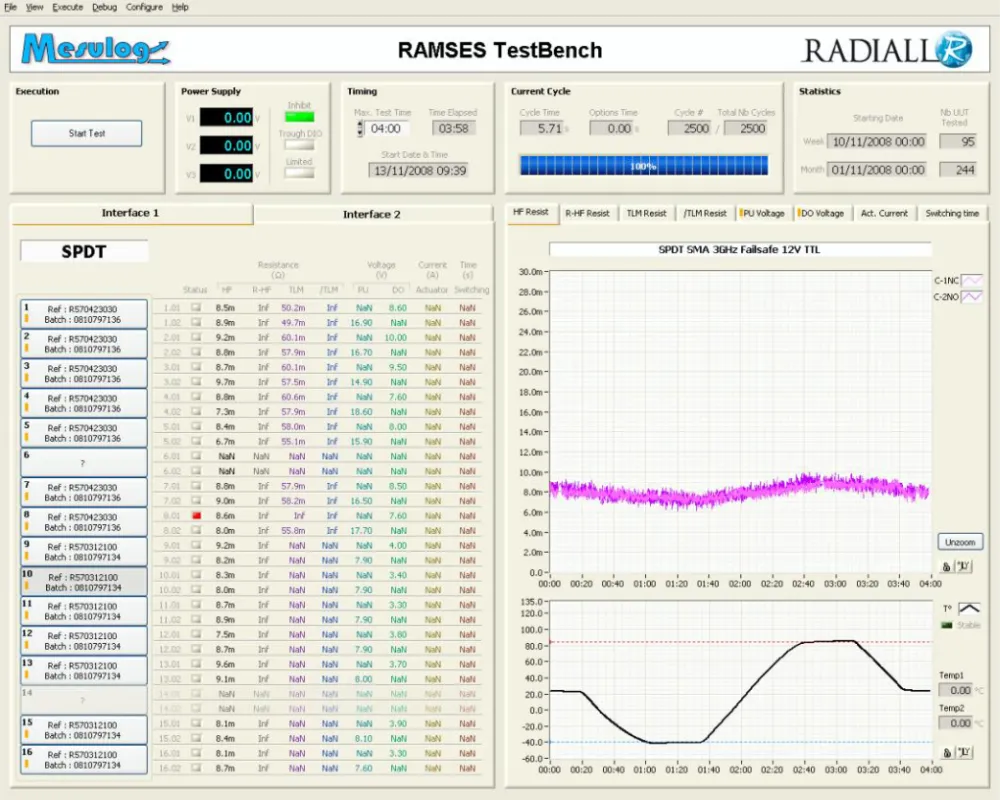Screen dimensions: 1000x800
Task: Click the Mesulog logo
Action: (96, 48)
